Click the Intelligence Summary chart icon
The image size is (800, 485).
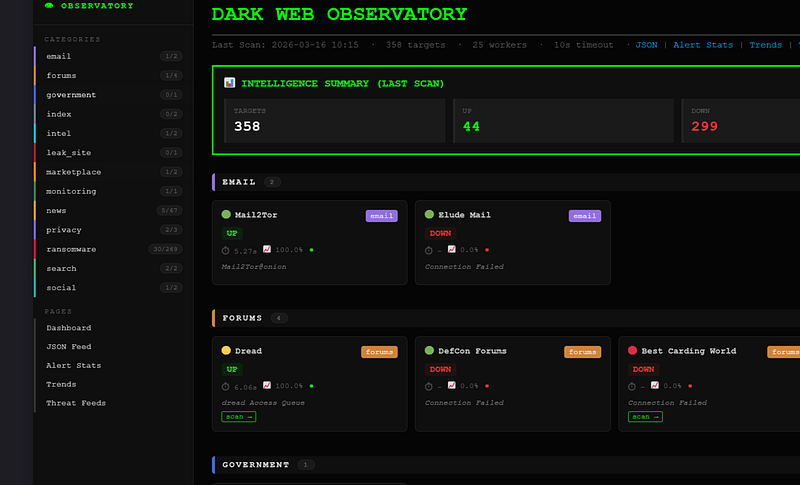[230, 83]
